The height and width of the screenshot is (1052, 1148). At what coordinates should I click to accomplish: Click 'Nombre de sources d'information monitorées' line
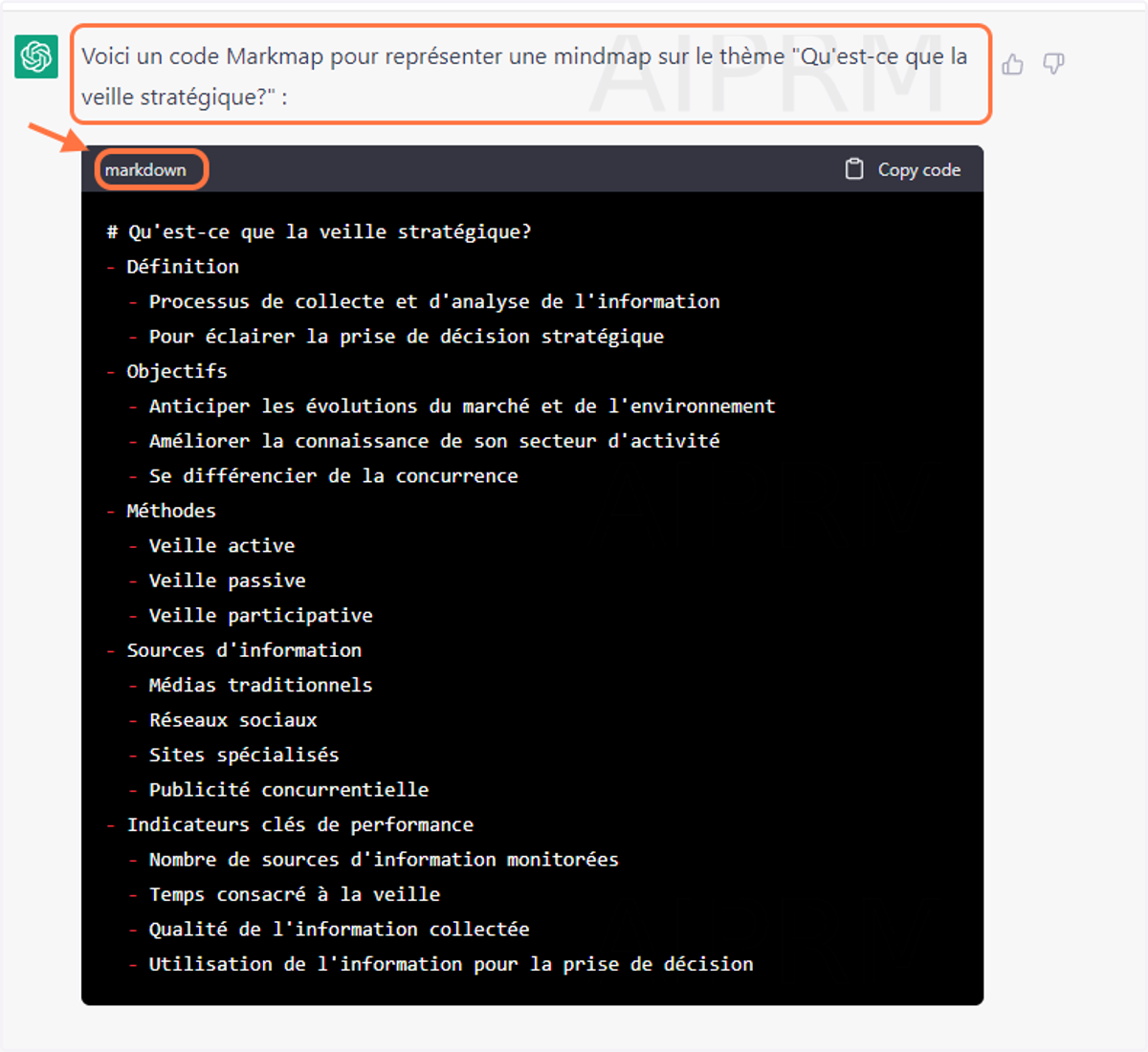[384, 860]
